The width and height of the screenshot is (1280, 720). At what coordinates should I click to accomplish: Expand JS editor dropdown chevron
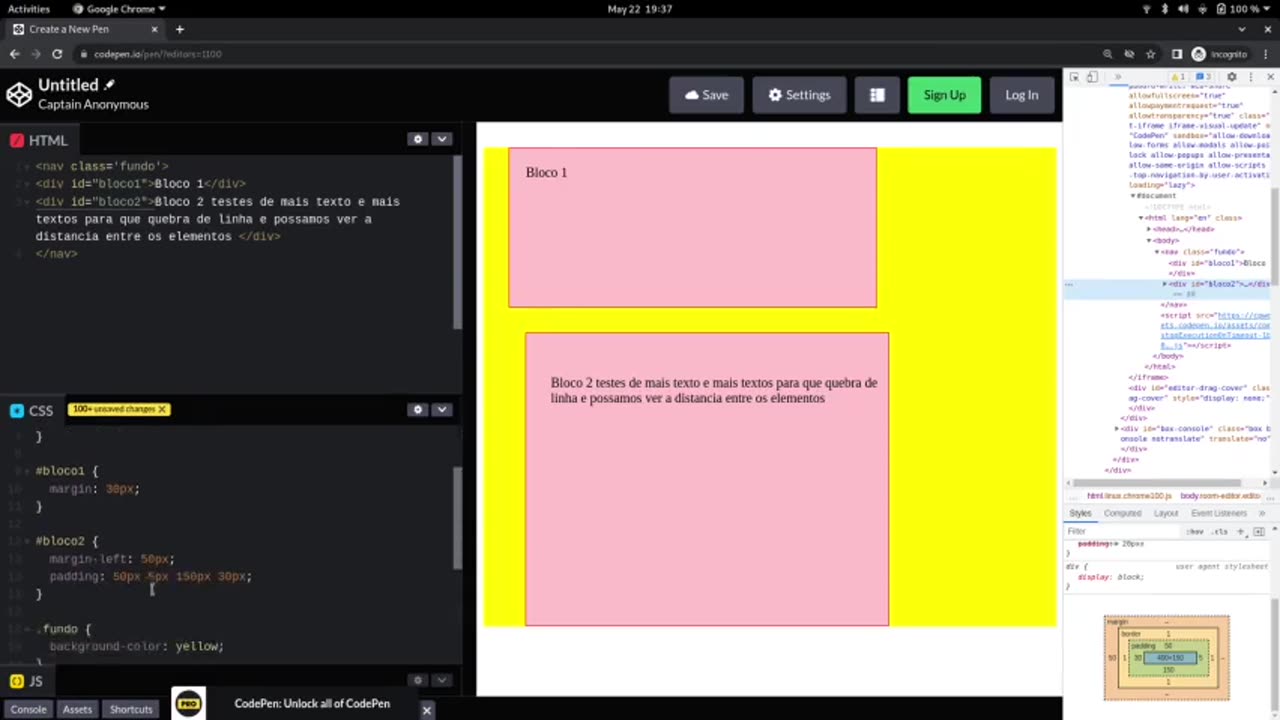tap(441, 681)
